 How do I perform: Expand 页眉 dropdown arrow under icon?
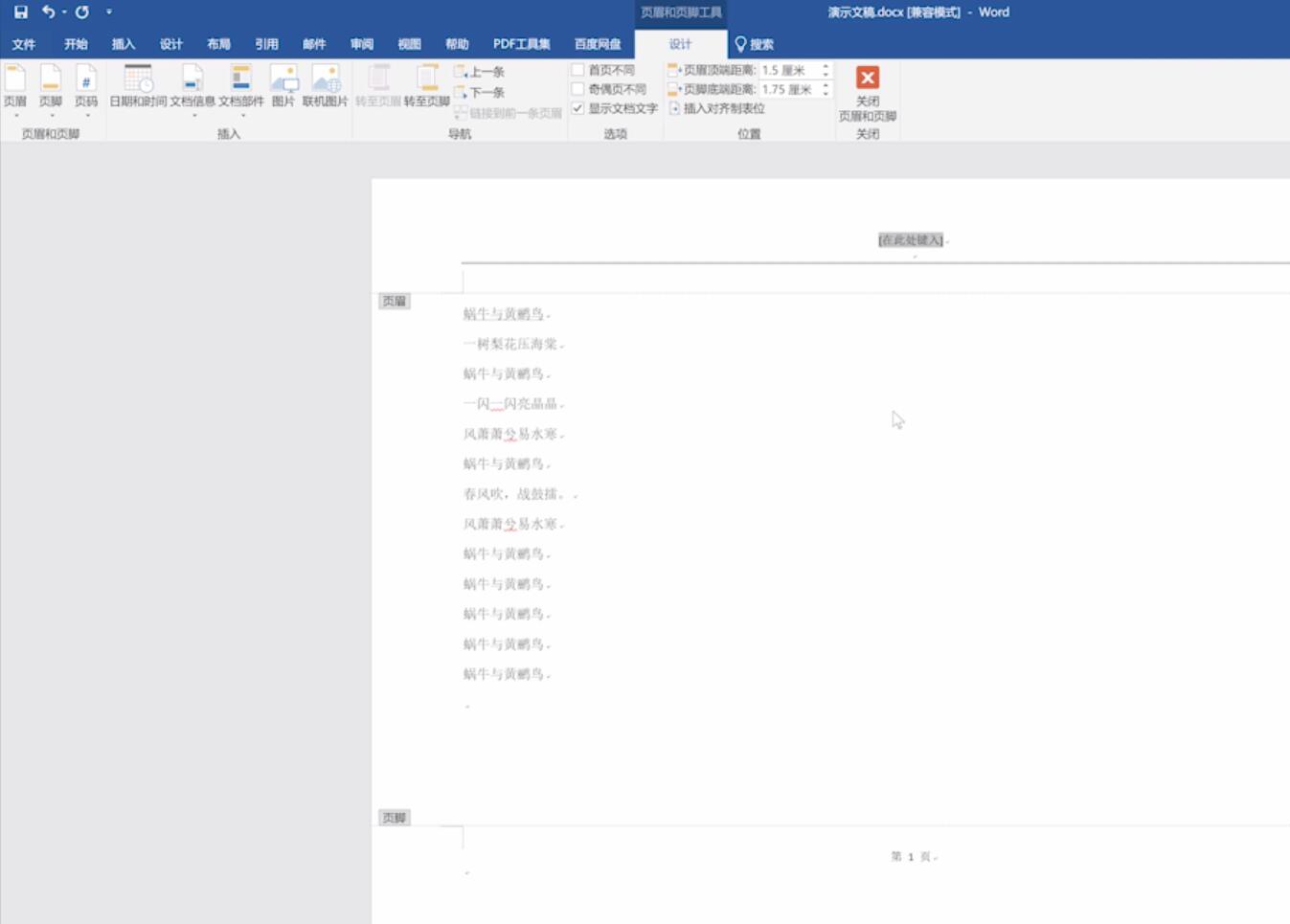(15, 116)
